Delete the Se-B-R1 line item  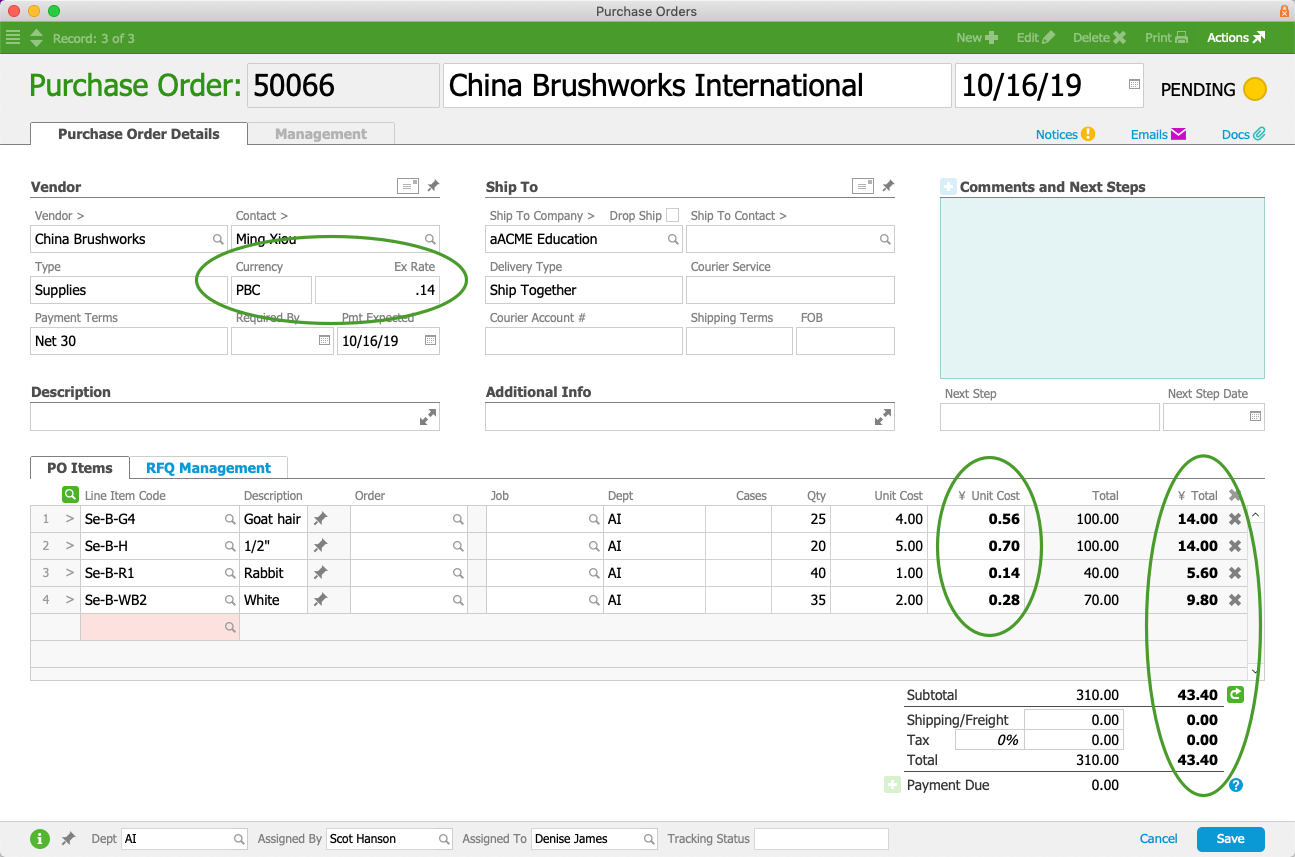(x=1235, y=573)
